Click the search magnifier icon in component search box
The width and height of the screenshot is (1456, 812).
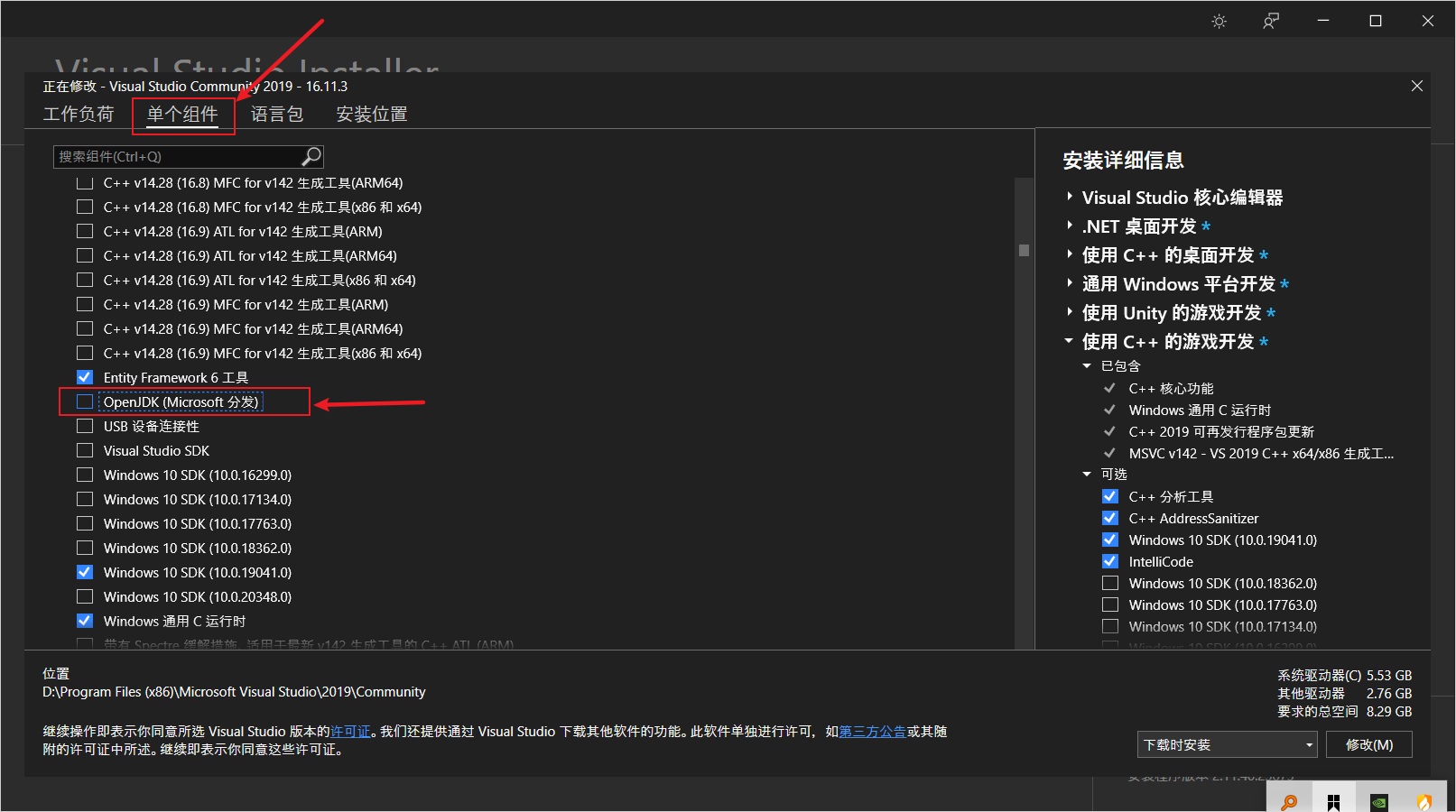(311, 156)
